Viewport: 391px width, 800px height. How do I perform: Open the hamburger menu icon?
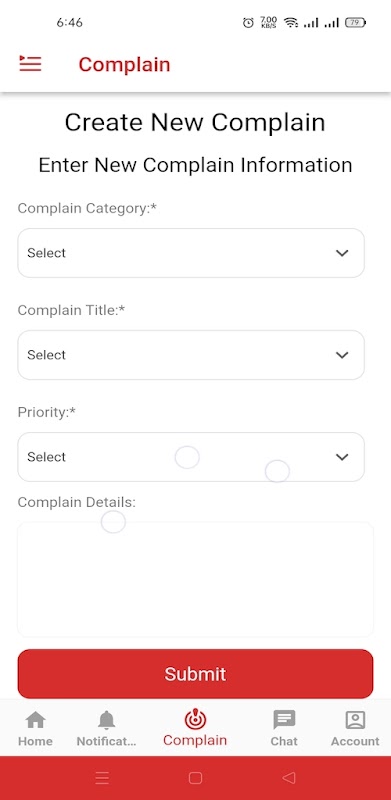tap(30, 64)
